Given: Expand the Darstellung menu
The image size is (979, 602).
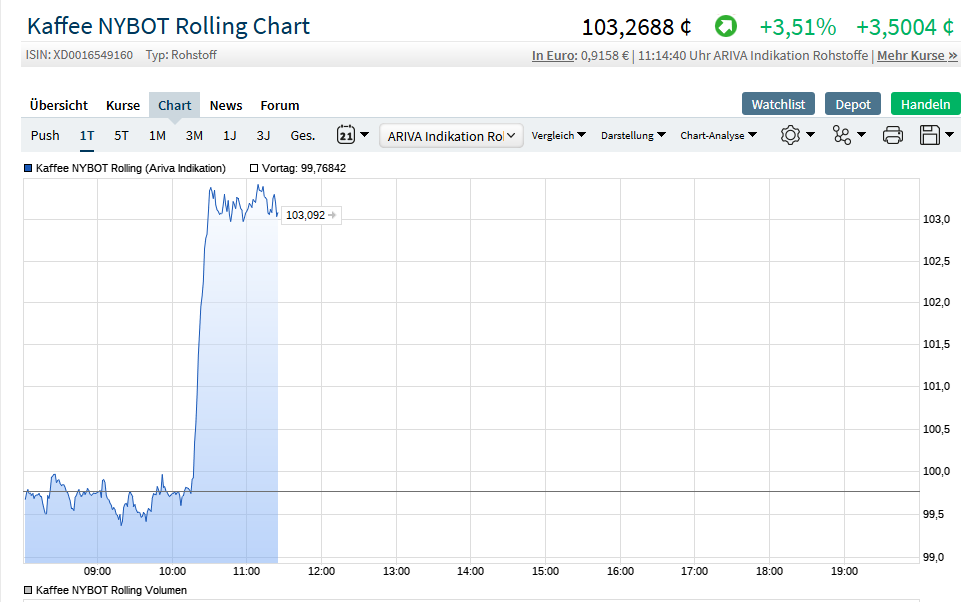Looking at the screenshot, I should pos(633,135).
